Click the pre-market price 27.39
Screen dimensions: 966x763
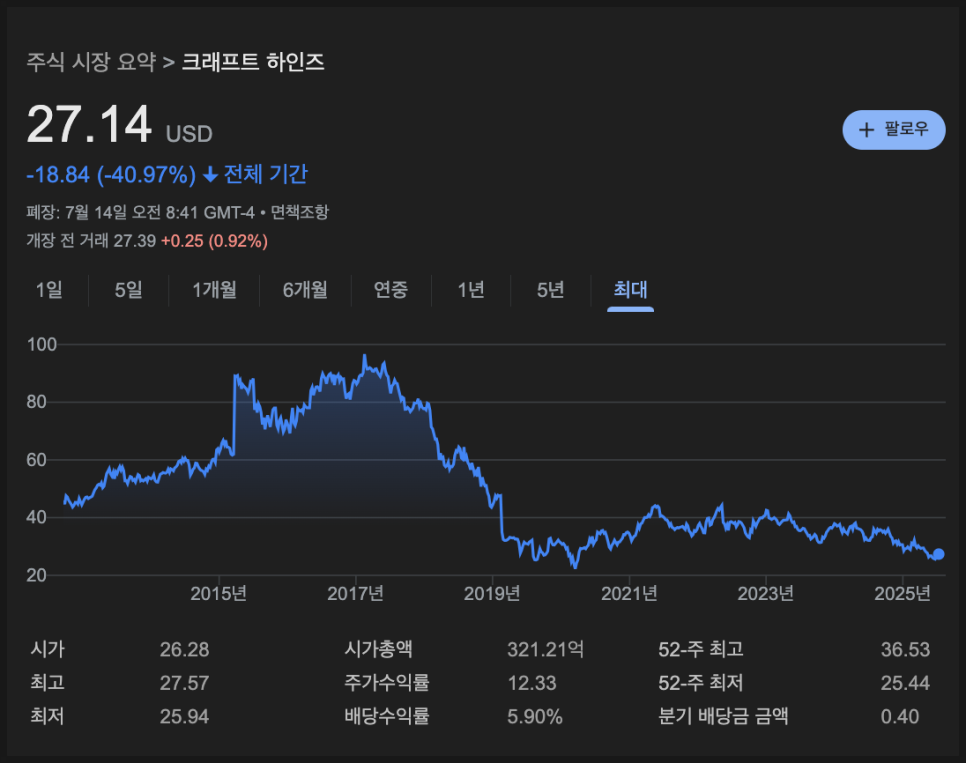tap(135, 241)
